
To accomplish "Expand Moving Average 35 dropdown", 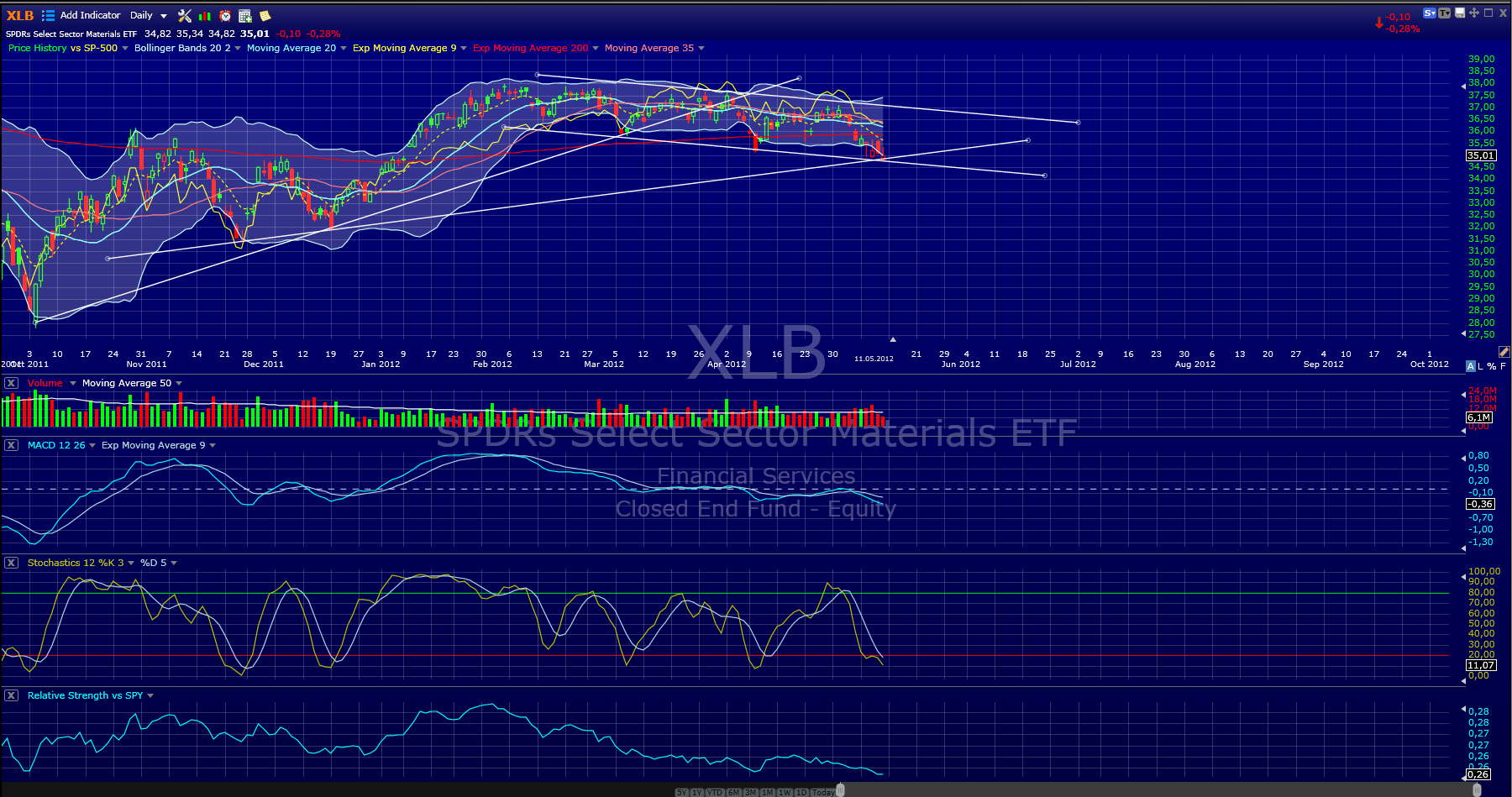I will (x=701, y=48).
